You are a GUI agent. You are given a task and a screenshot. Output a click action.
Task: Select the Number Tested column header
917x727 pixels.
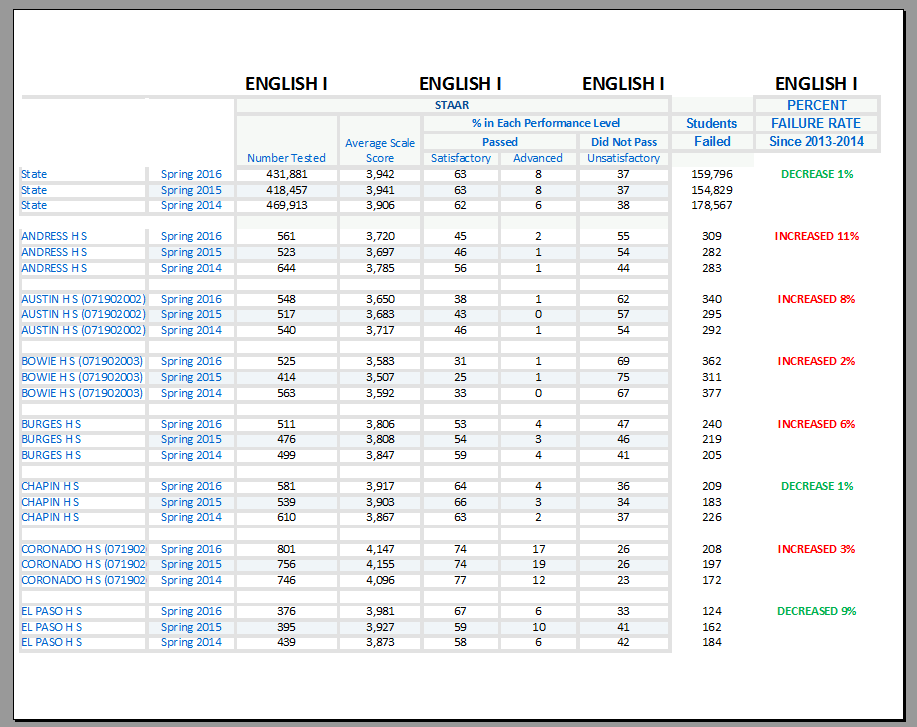(x=286, y=158)
